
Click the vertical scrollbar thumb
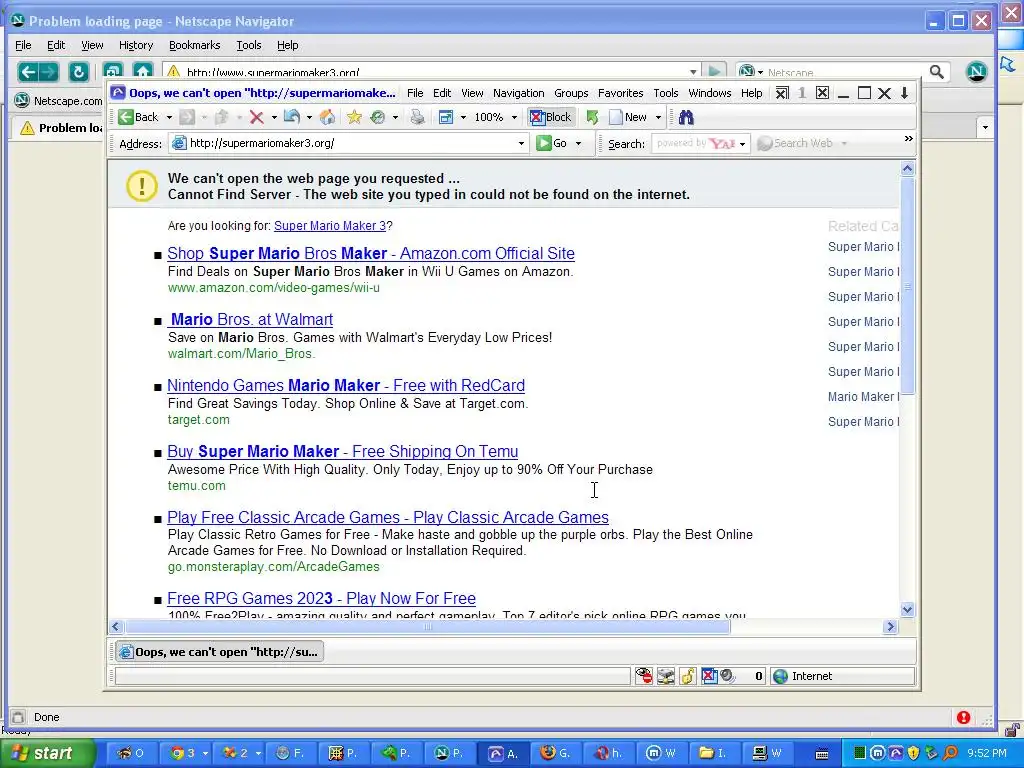click(x=907, y=286)
